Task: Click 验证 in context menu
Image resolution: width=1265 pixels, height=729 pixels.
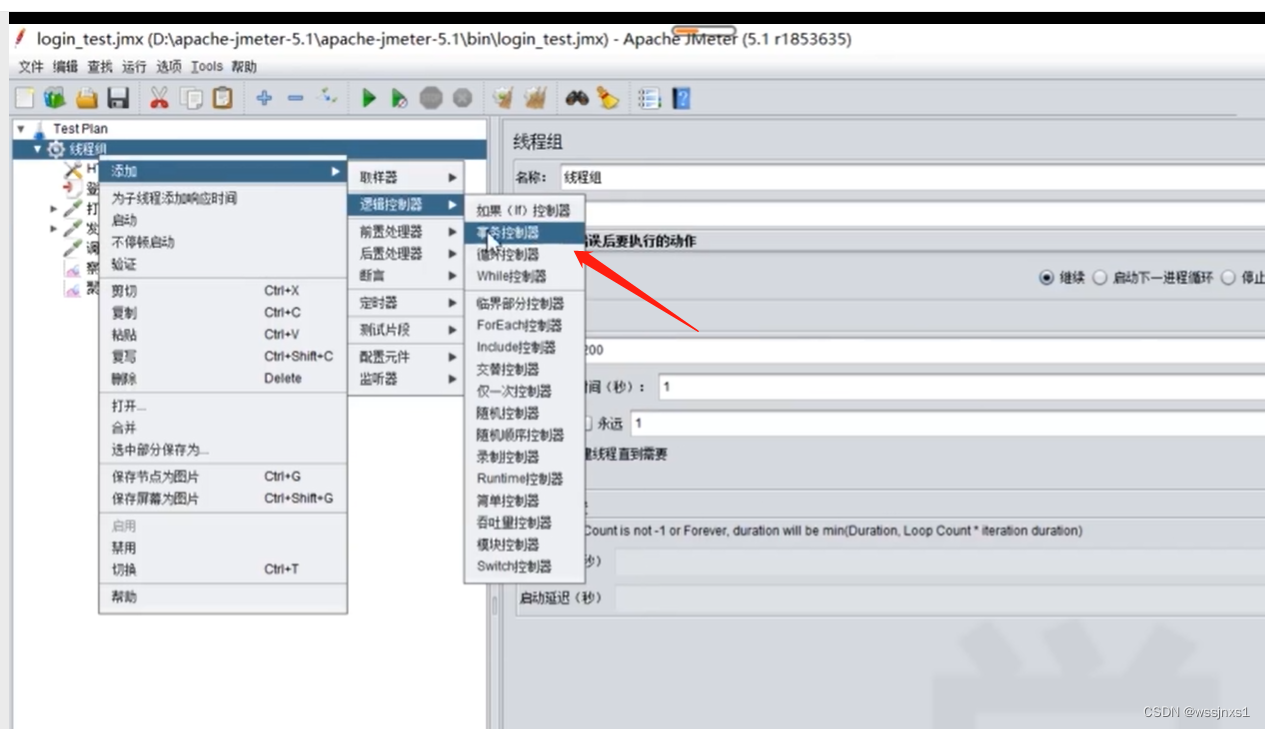Action: point(223,264)
